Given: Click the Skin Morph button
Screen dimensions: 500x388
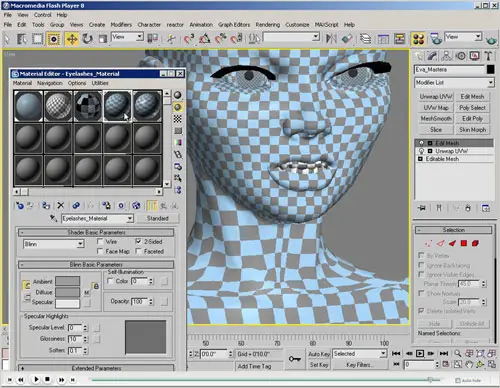Looking at the screenshot, I should click(x=473, y=130).
